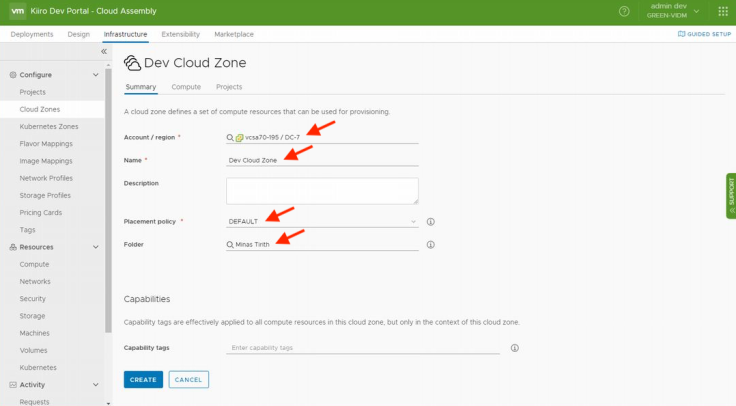Select the Infrastructure tab
736x406 pixels.
(125, 34)
